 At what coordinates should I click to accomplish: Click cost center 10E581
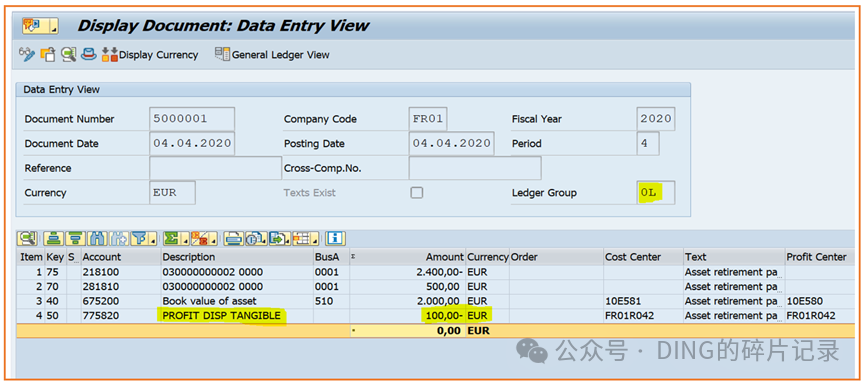pos(623,301)
